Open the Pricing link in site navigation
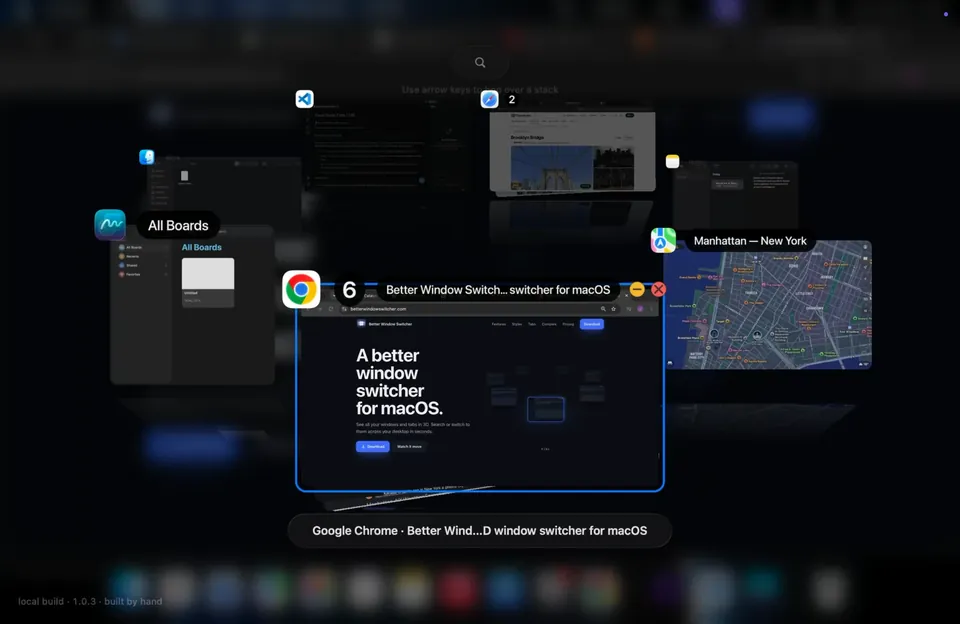Screen dimensions: 960x624 (568, 324)
